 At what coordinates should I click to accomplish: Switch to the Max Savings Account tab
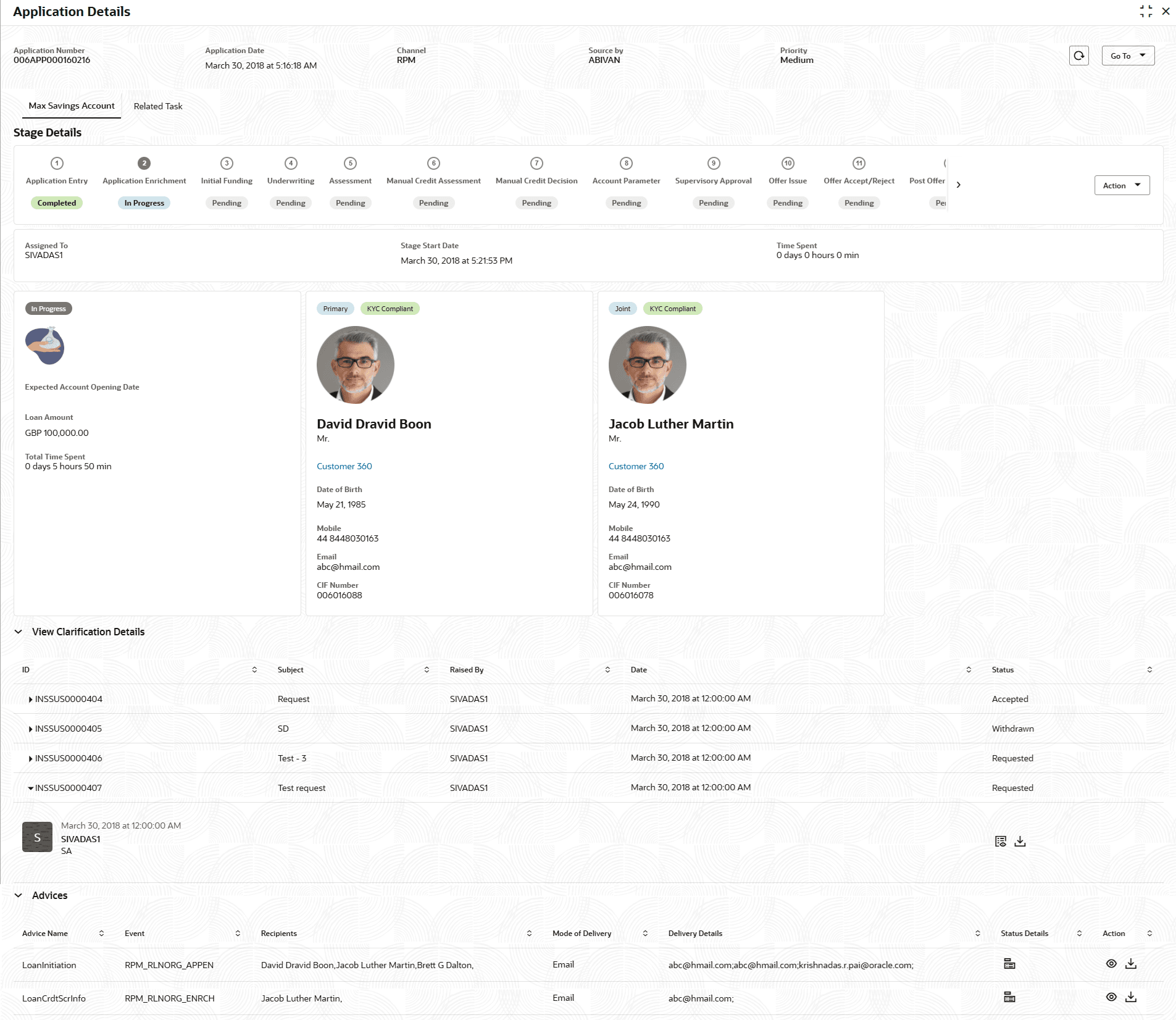click(72, 106)
